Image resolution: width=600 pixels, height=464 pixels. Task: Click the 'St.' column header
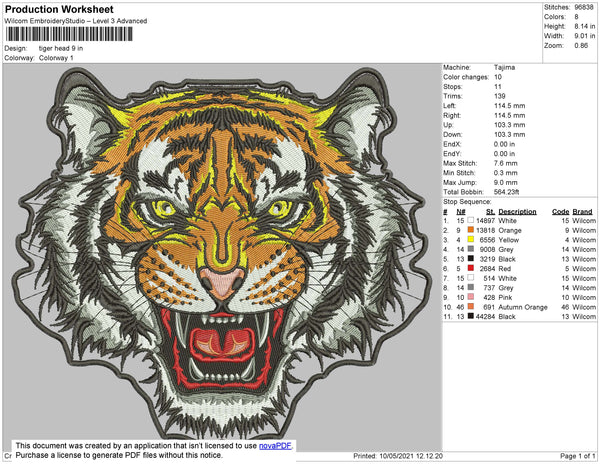pyautogui.click(x=491, y=212)
